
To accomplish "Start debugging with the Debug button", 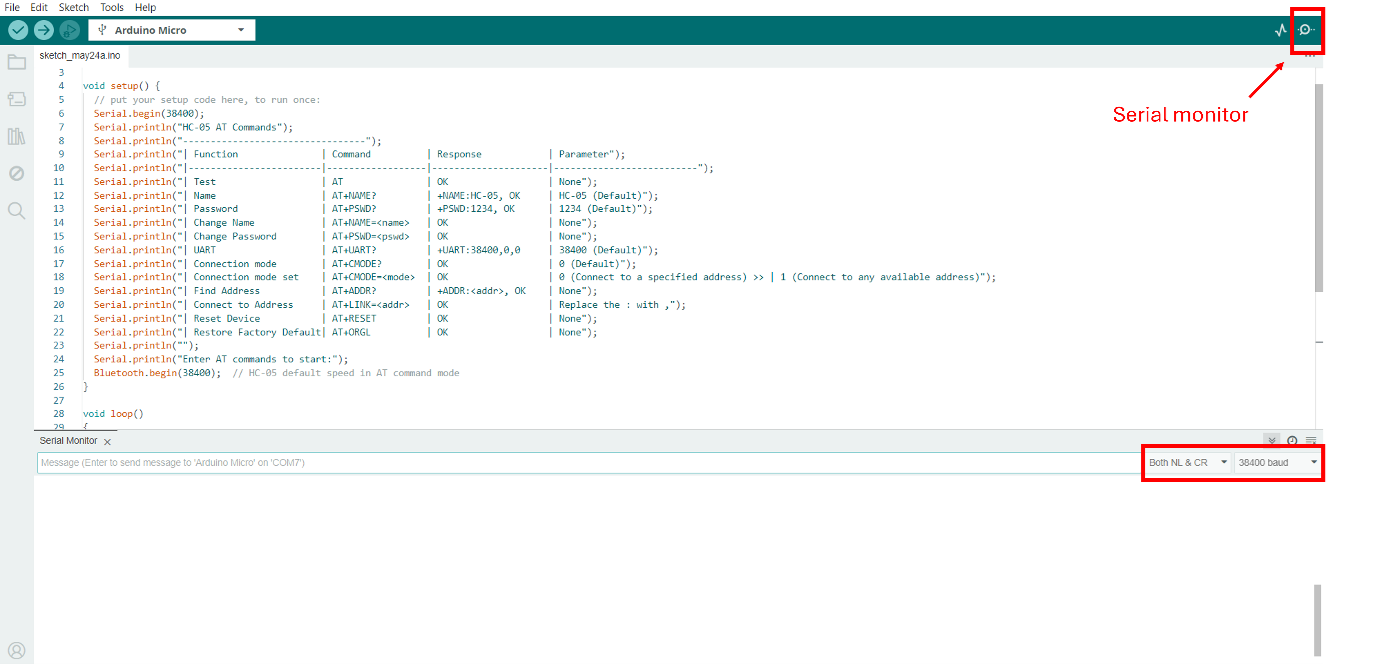I will click(x=70, y=30).
